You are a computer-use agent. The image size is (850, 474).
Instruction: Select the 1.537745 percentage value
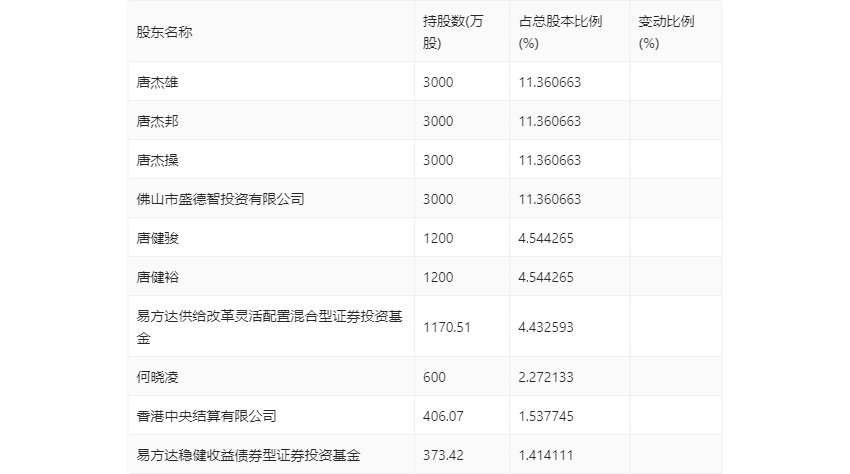point(546,416)
